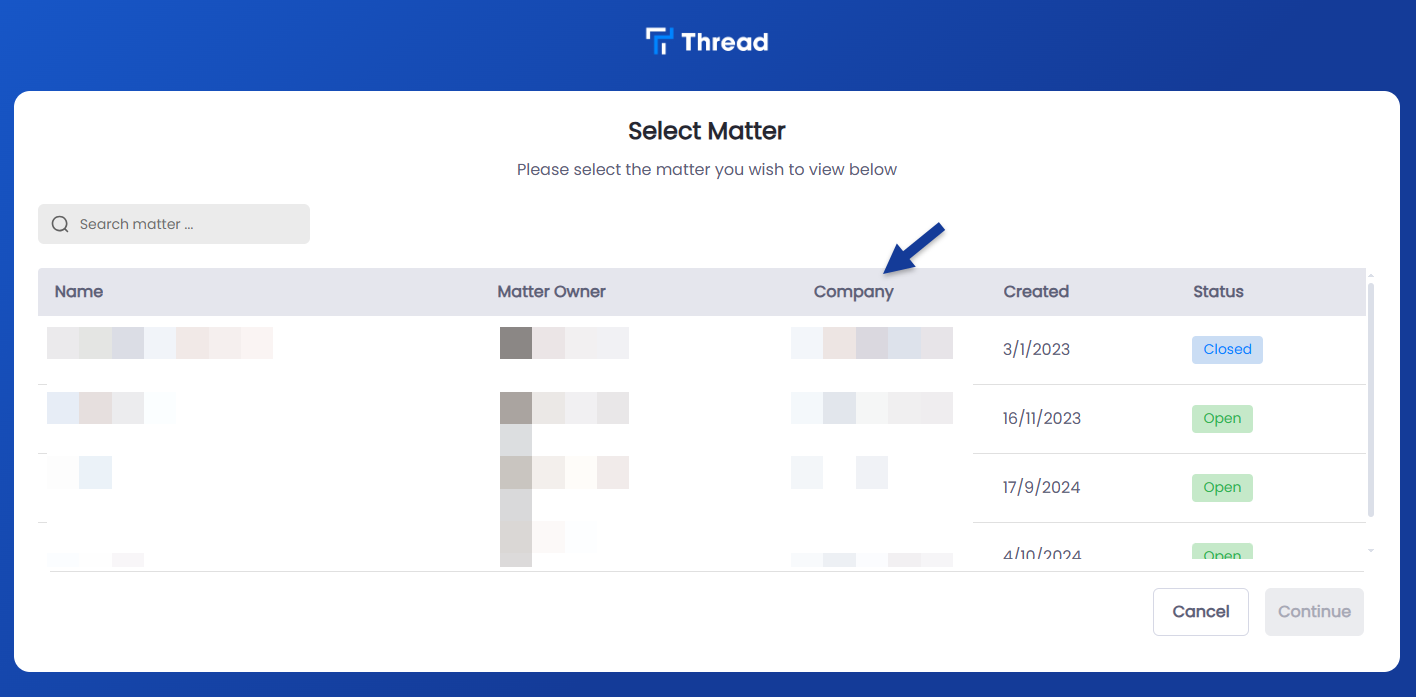Select the matter created 17/9/2024
Viewport: 1416px width, 697px height.
[701, 488]
